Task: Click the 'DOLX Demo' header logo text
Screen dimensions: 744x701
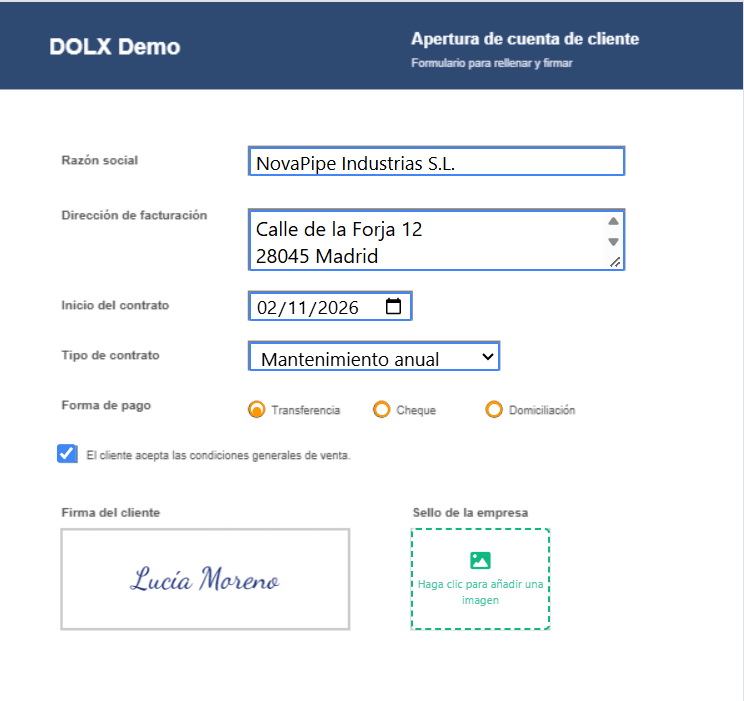Action: pyautogui.click(x=115, y=47)
